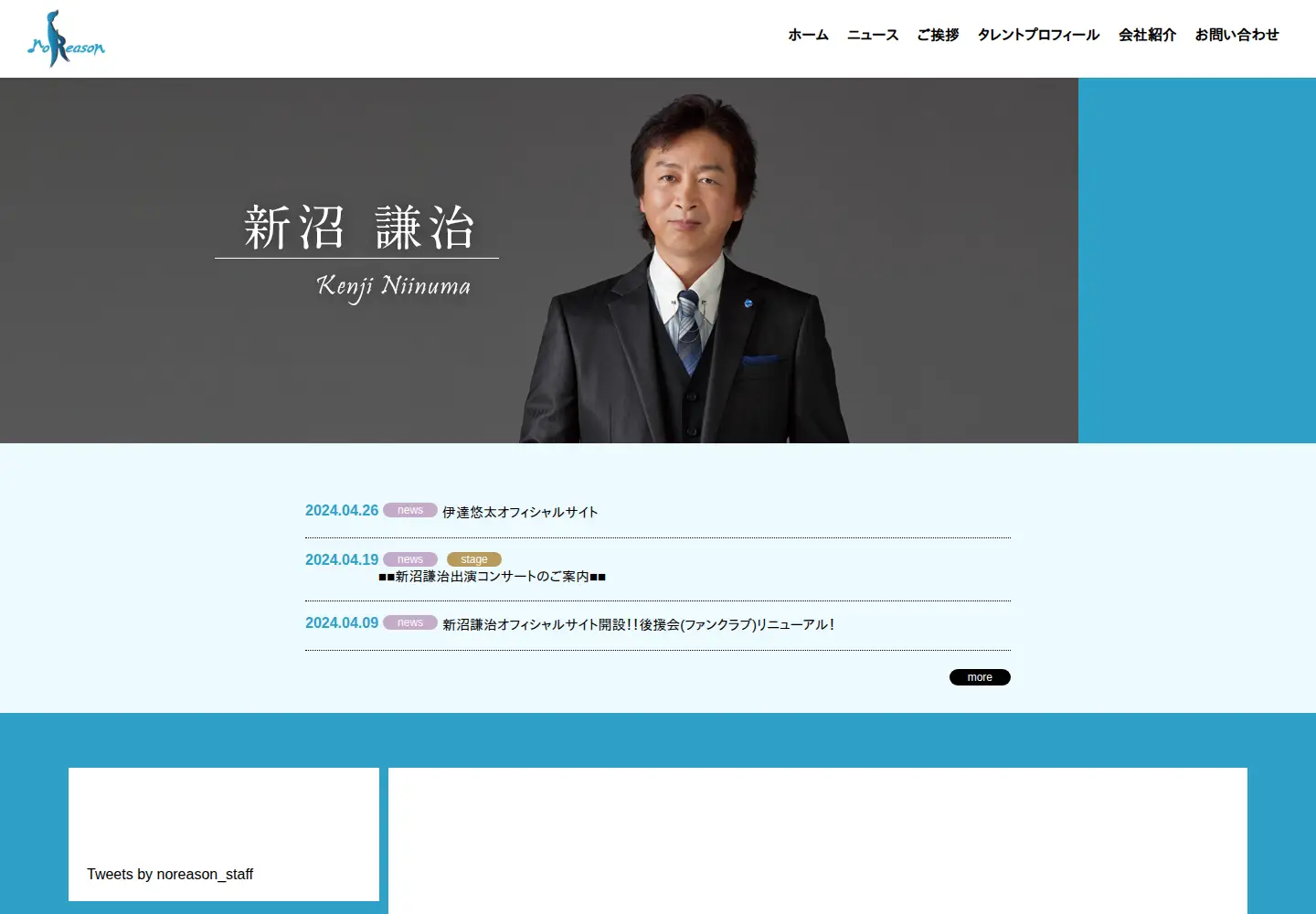Open お問い合わせ contact page
The image size is (1316, 914).
(x=1236, y=35)
